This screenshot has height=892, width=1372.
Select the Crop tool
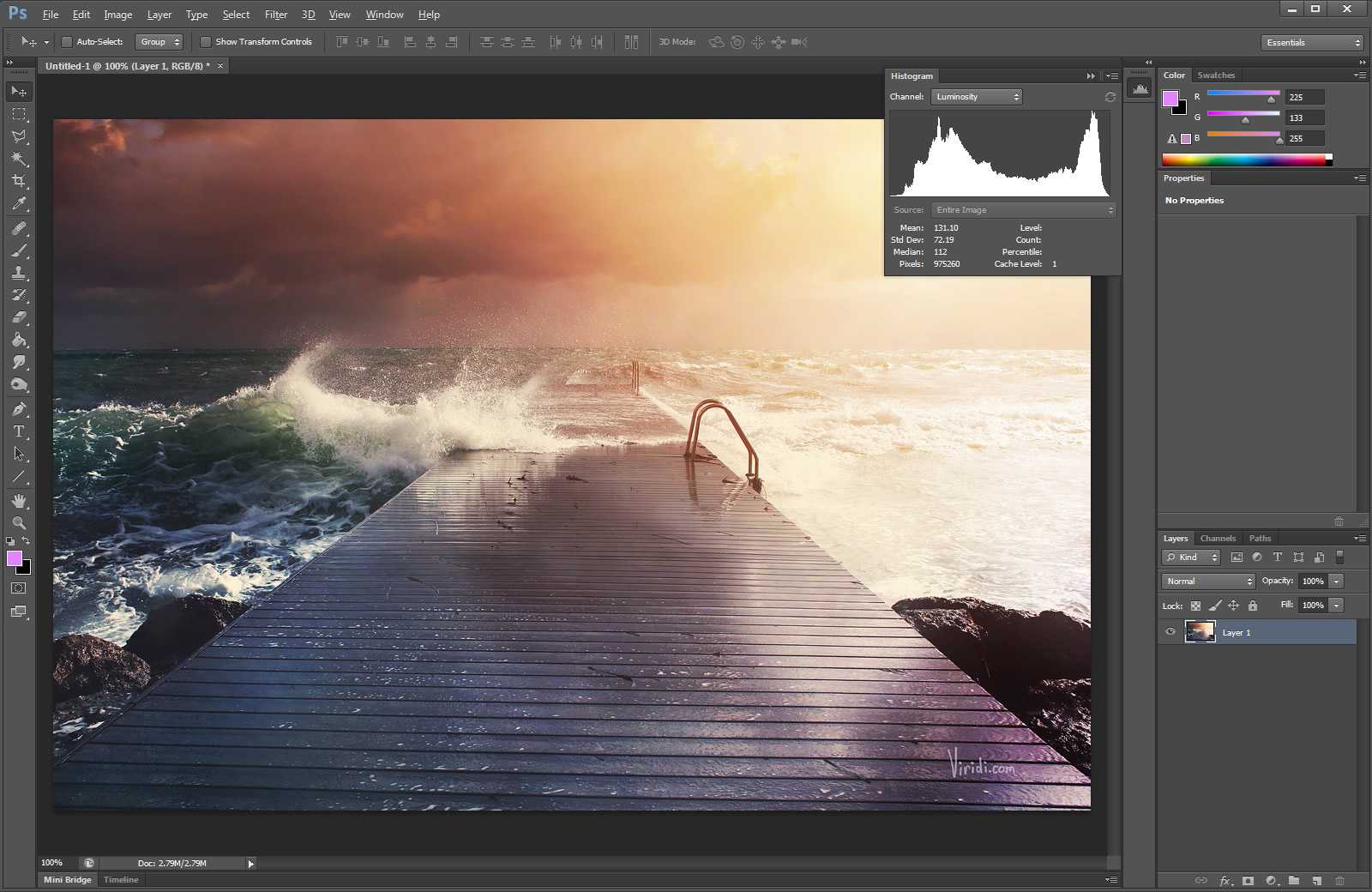19,181
